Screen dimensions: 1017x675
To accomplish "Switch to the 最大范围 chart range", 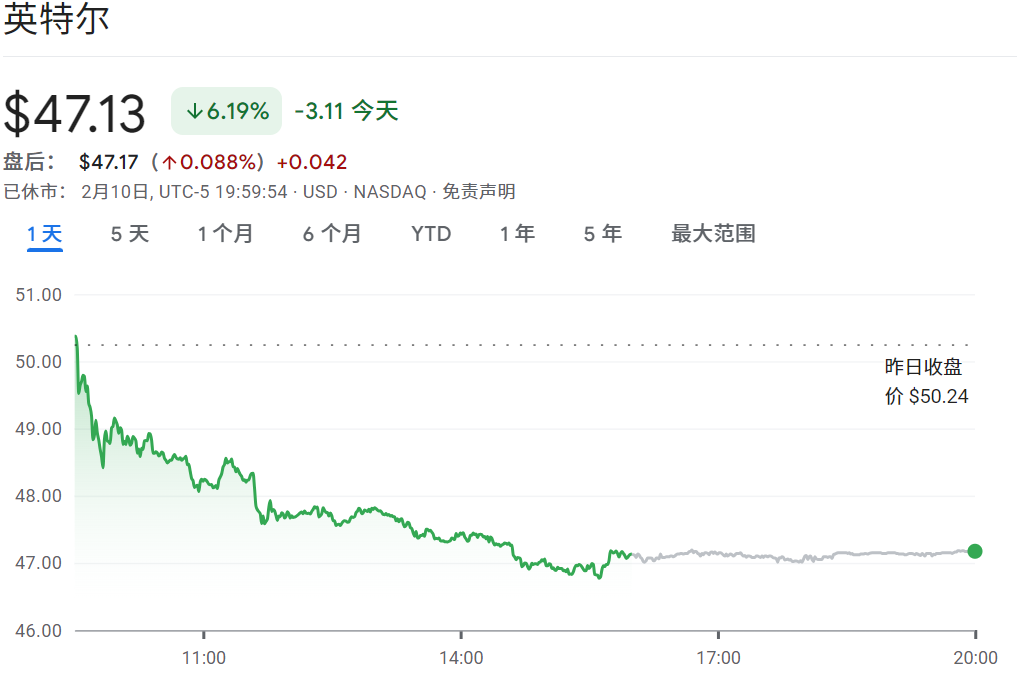I will point(712,233).
